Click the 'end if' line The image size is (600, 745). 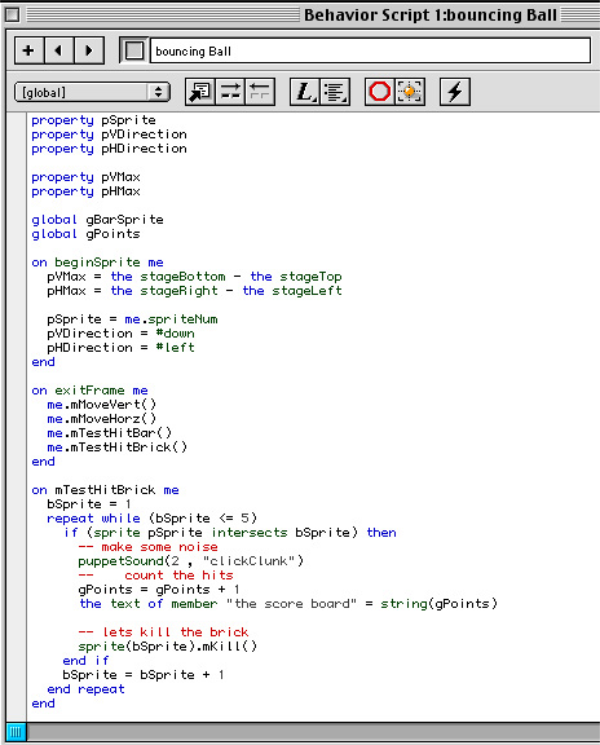[86, 661]
